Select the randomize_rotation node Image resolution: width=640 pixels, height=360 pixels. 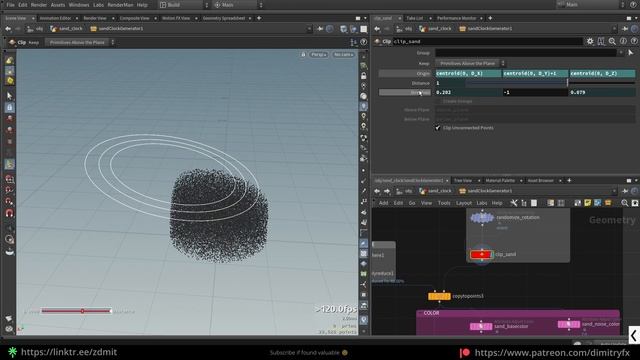point(482,218)
